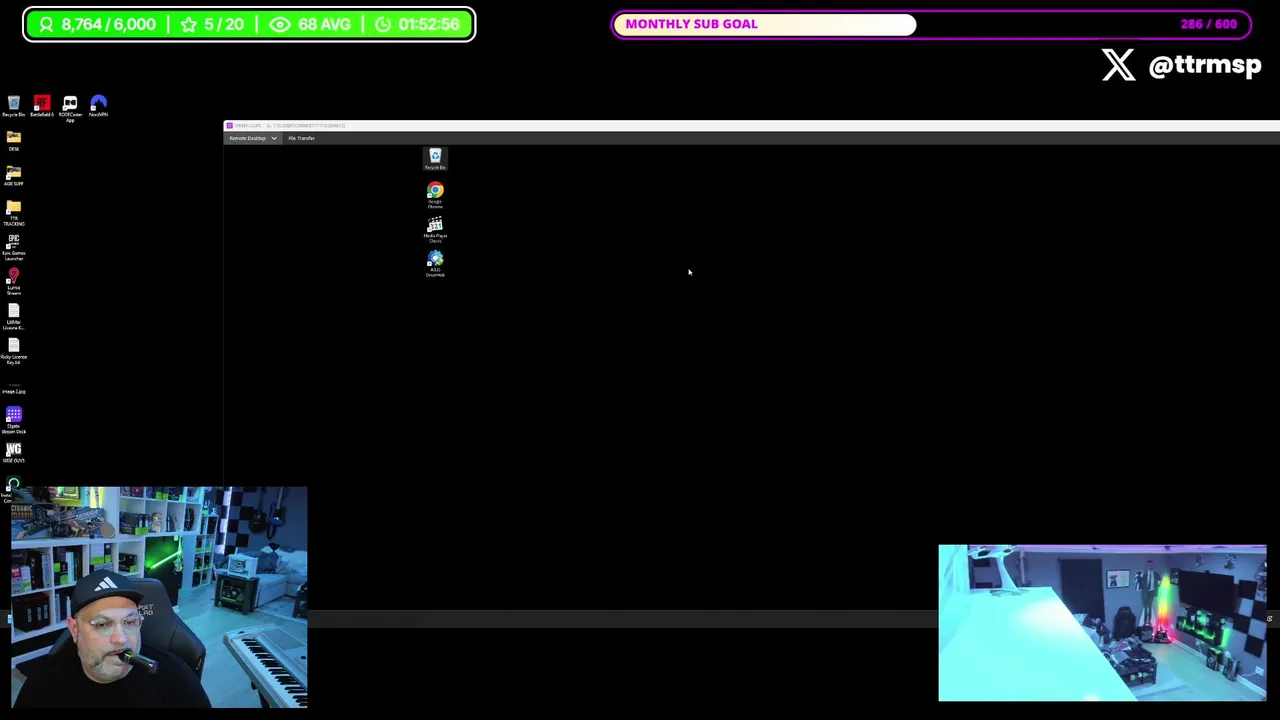Open the LilMar License Key text file
The height and width of the screenshot is (720, 1280).
click(x=13, y=317)
